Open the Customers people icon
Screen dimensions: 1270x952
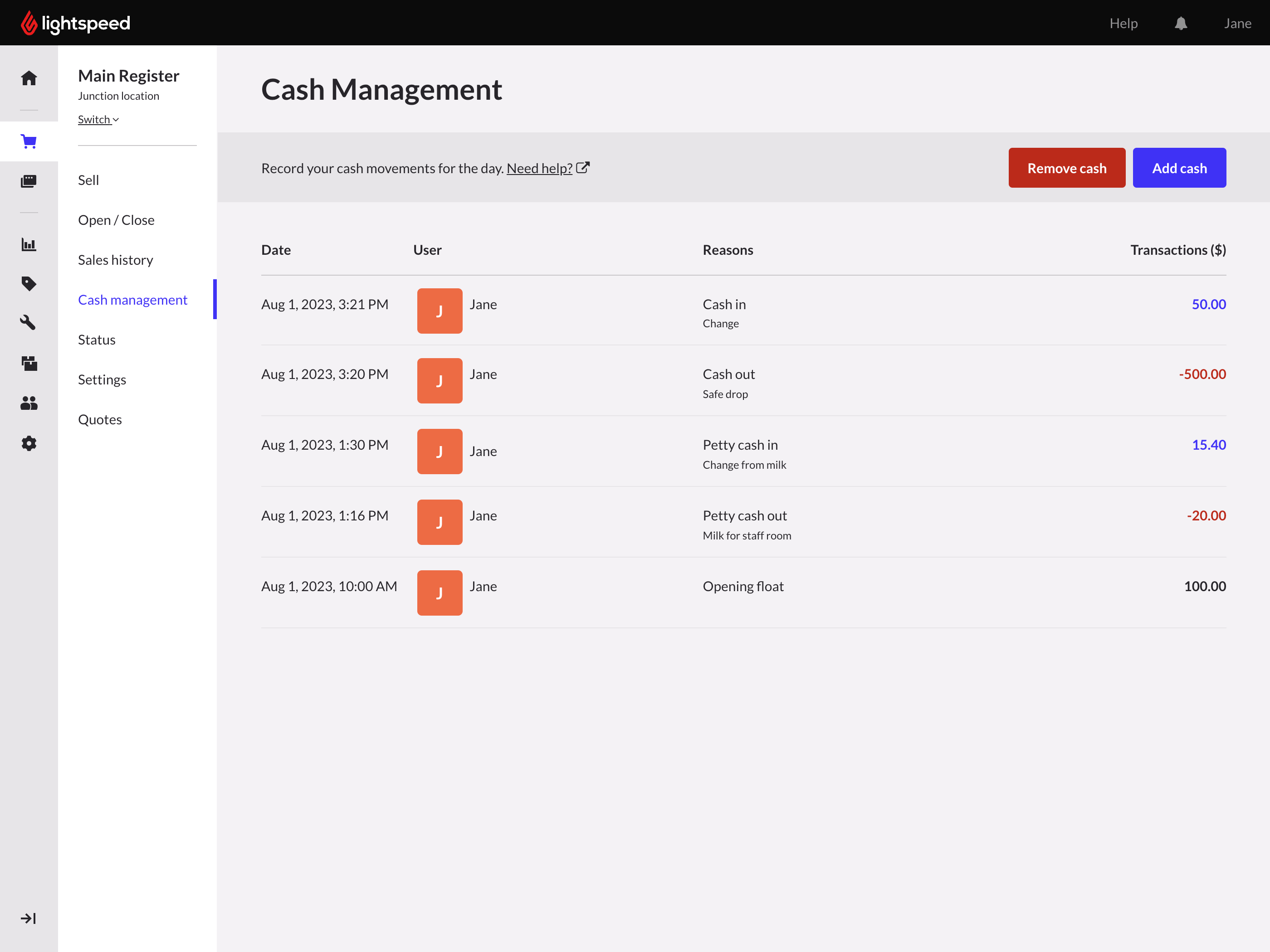tap(29, 403)
